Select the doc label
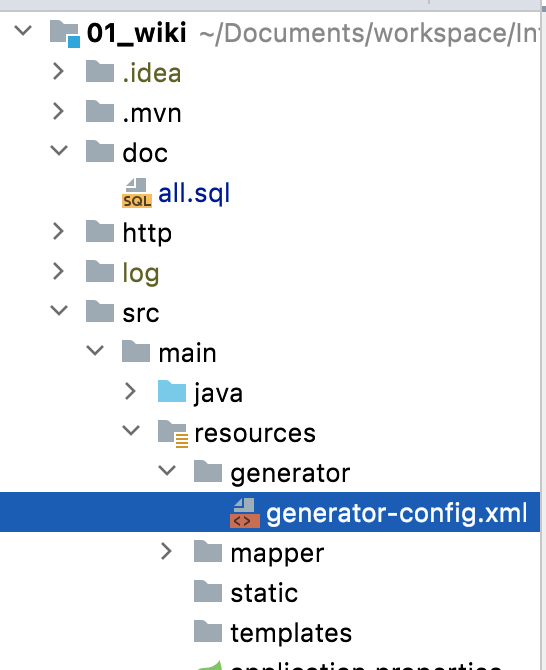546x670 pixels. click(145, 153)
